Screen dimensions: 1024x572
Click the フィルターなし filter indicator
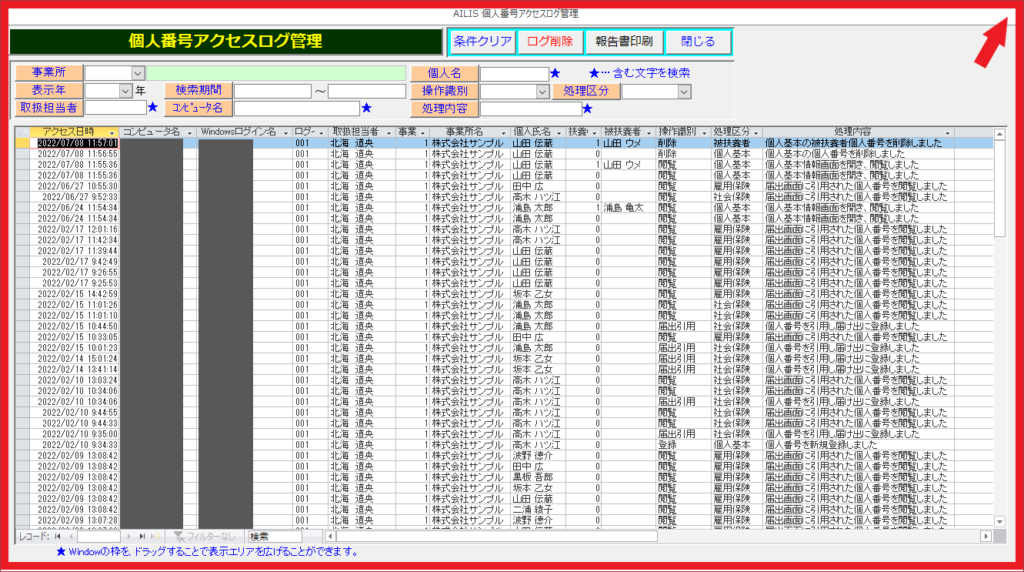coord(206,537)
